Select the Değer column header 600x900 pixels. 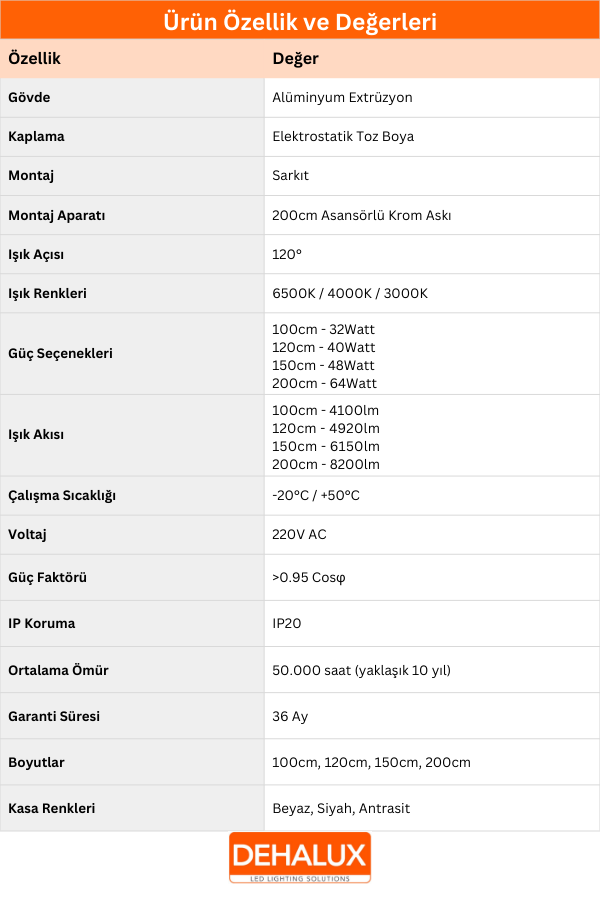point(296,59)
